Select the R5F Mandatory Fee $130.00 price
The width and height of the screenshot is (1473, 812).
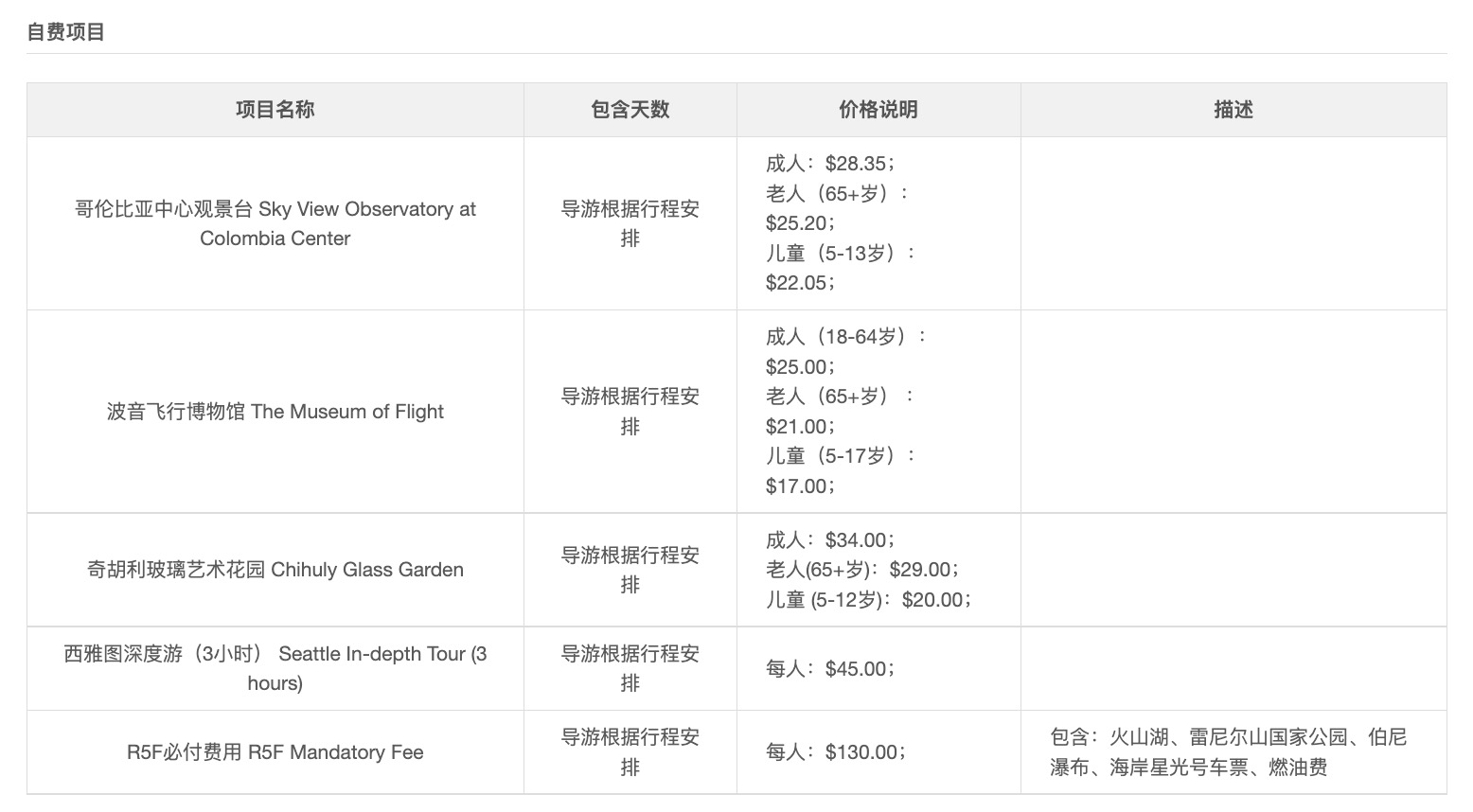point(861,752)
